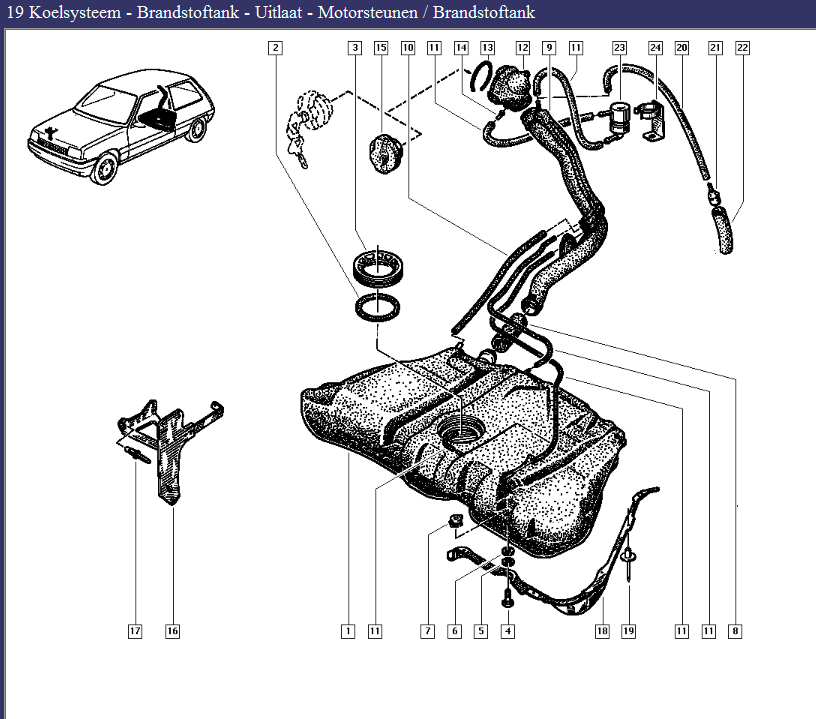816x719 pixels.
Task: Select callout number 12 label
Action: pos(522,48)
